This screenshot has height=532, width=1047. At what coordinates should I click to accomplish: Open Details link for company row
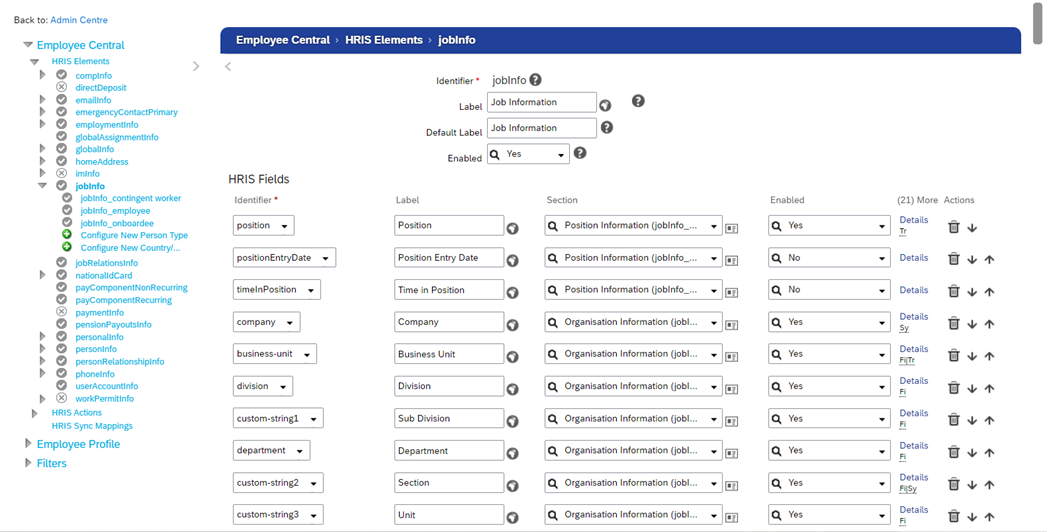tap(913, 317)
